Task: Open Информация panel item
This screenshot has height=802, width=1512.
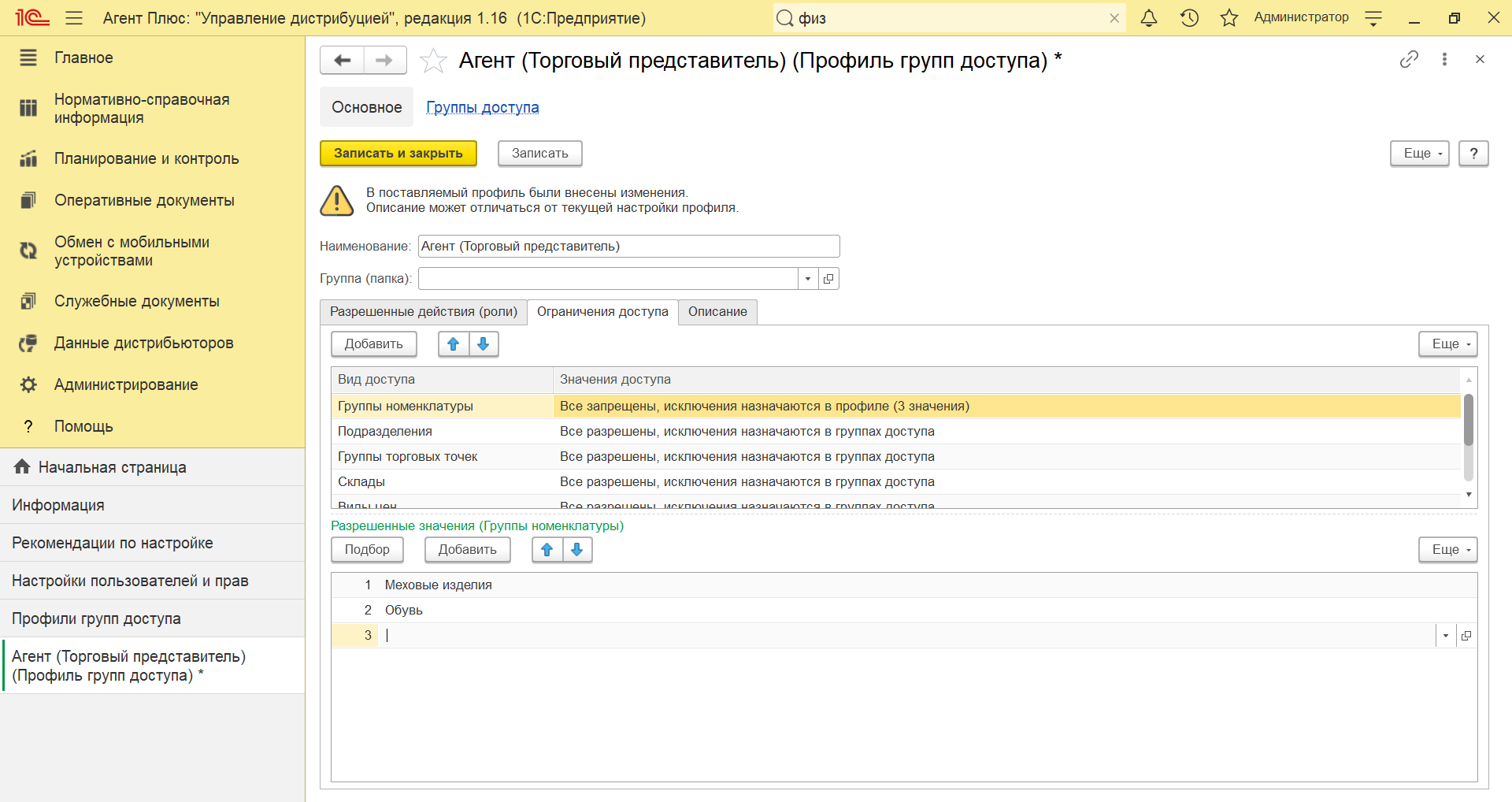Action: point(152,505)
